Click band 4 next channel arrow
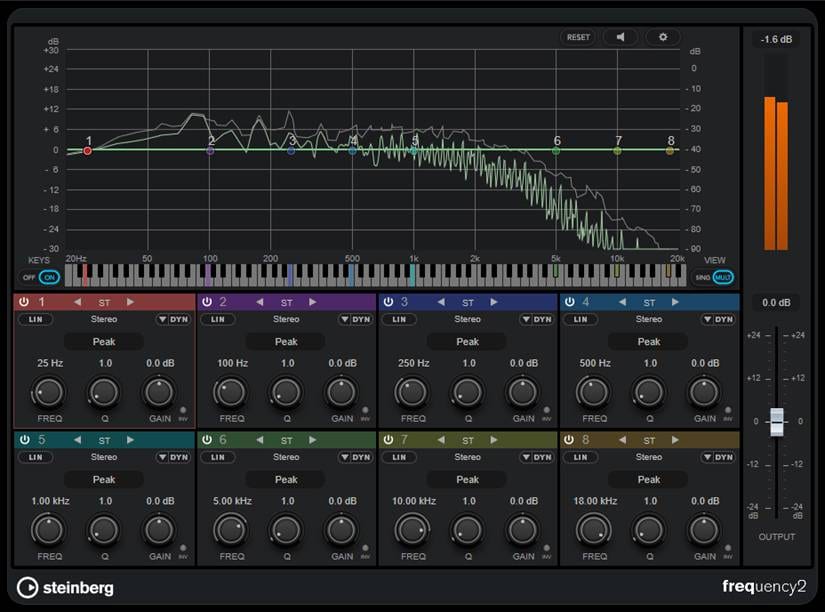 pos(675,302)
